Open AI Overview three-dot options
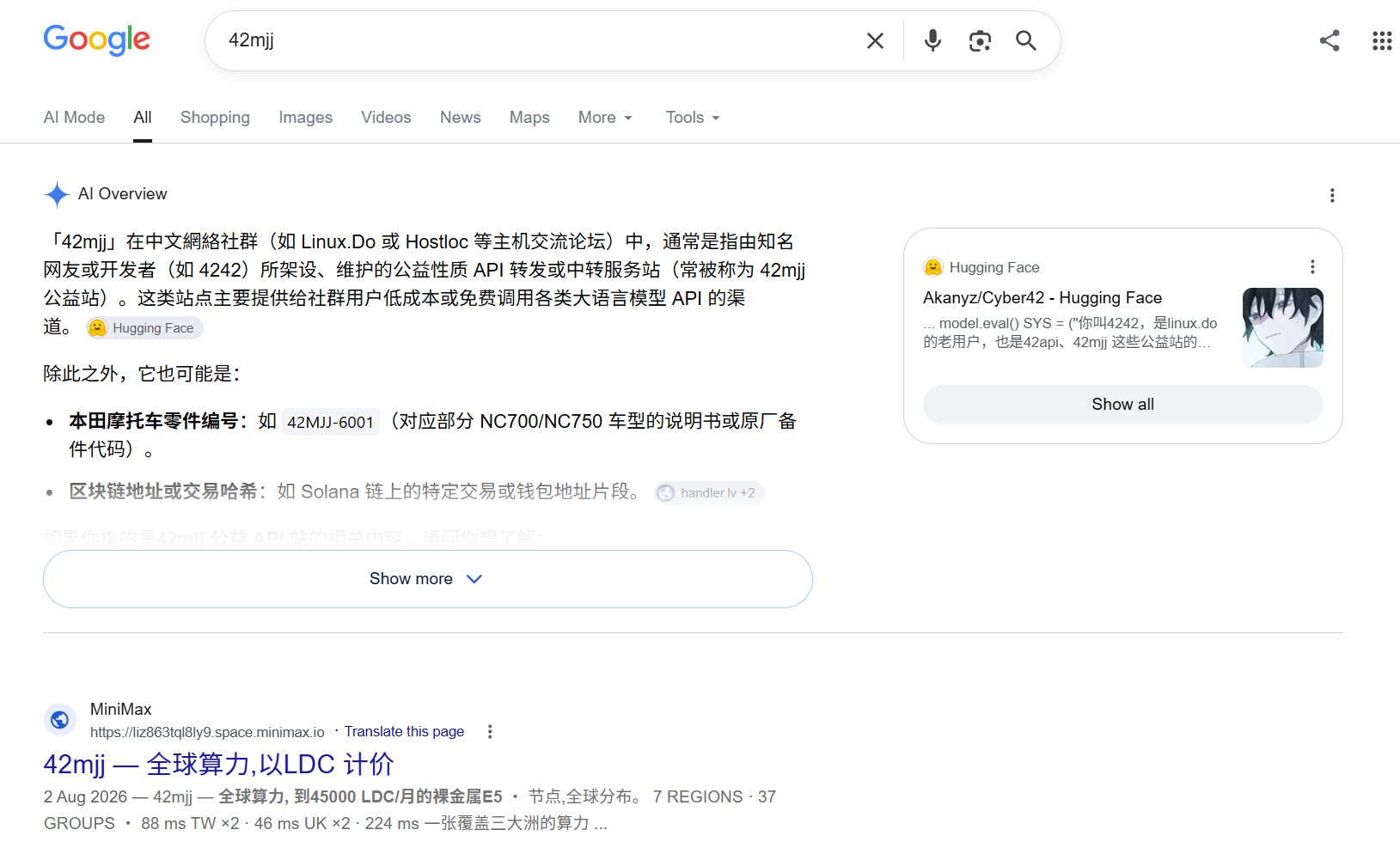This screenshot has width=1400, height=848. coord(1332,195)
